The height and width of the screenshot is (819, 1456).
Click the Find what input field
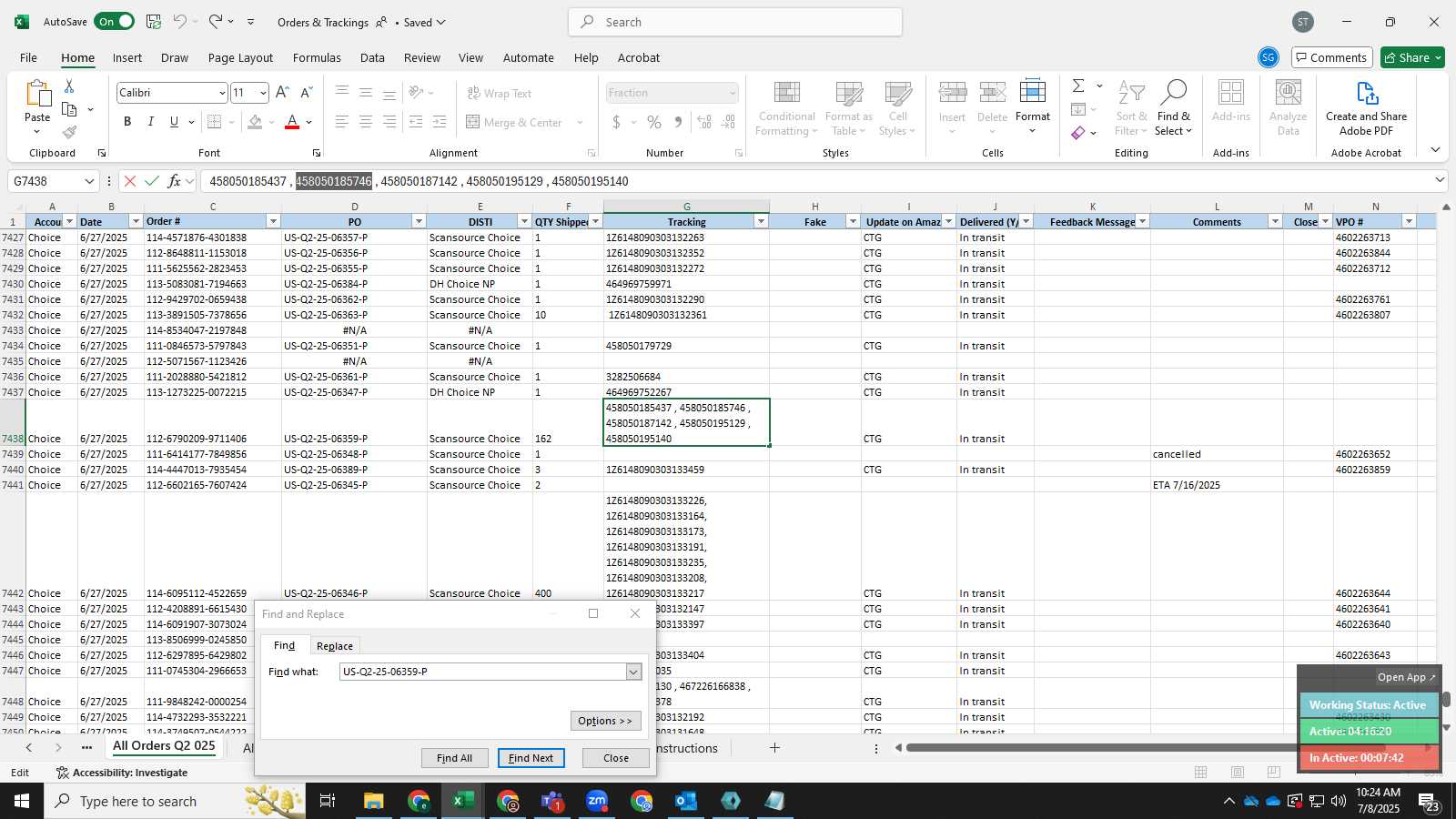tap(482, 672)
